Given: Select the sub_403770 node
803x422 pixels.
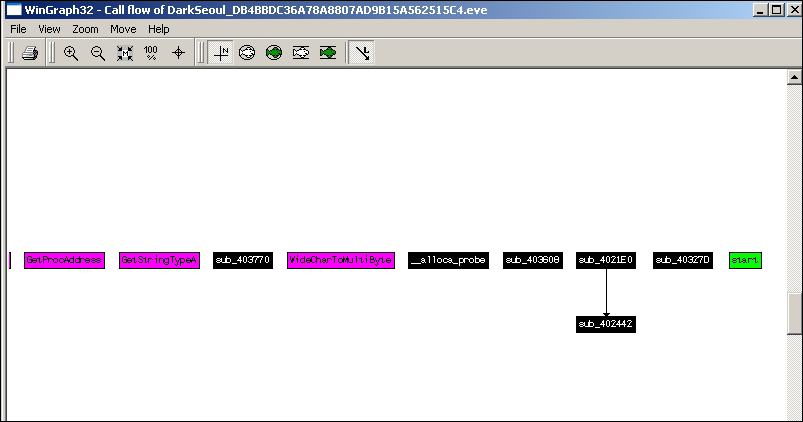Looking at the screenshot, I should coord(243,260).
